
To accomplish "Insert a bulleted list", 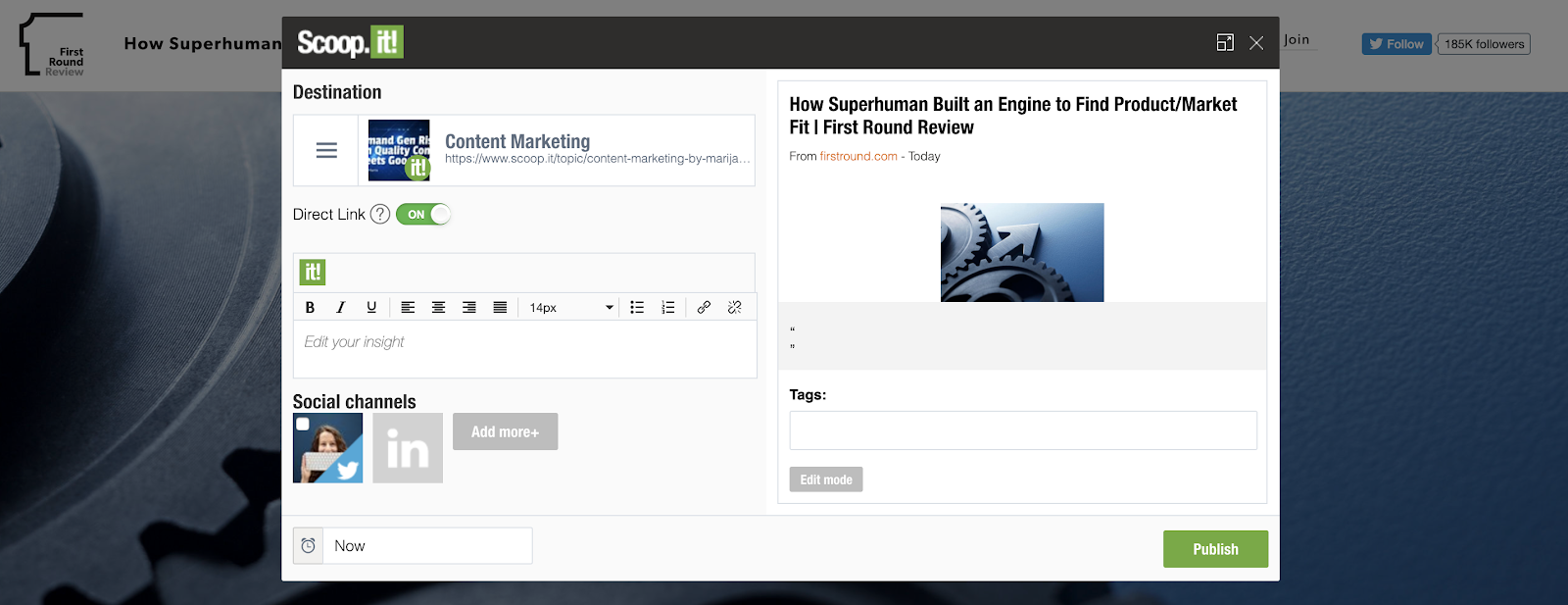I will (637, 307).
